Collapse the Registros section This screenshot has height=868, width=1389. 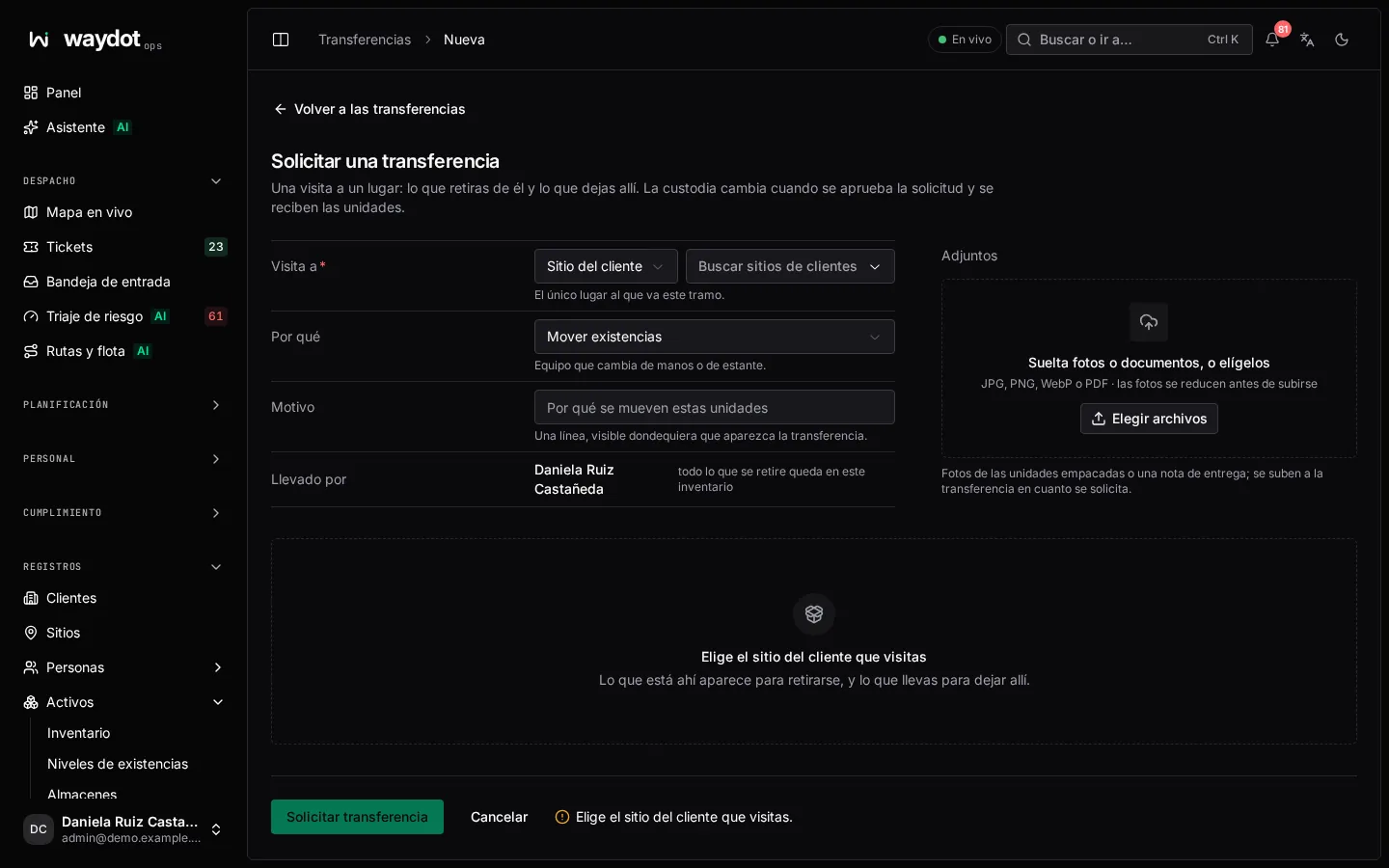pos(123,567)
